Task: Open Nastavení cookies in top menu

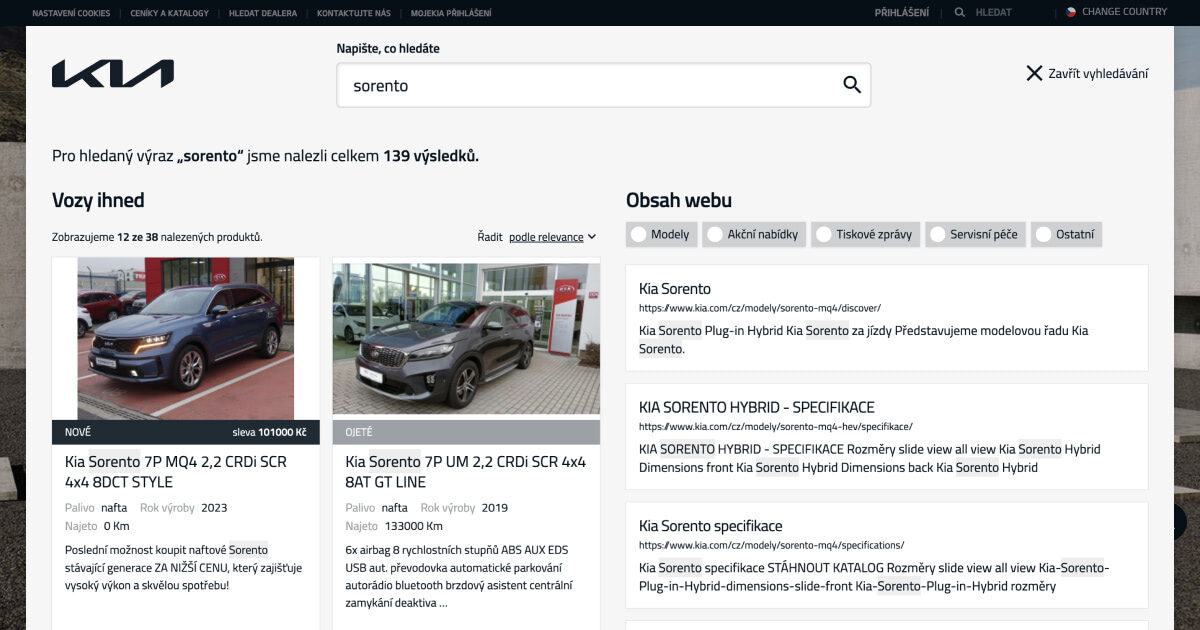Action: click(x=72, y=13)
